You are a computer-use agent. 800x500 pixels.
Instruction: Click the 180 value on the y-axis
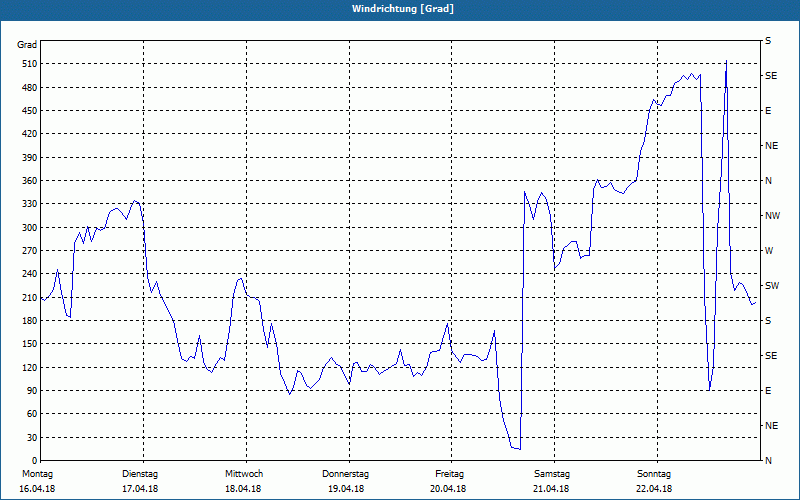pos(30,321)
